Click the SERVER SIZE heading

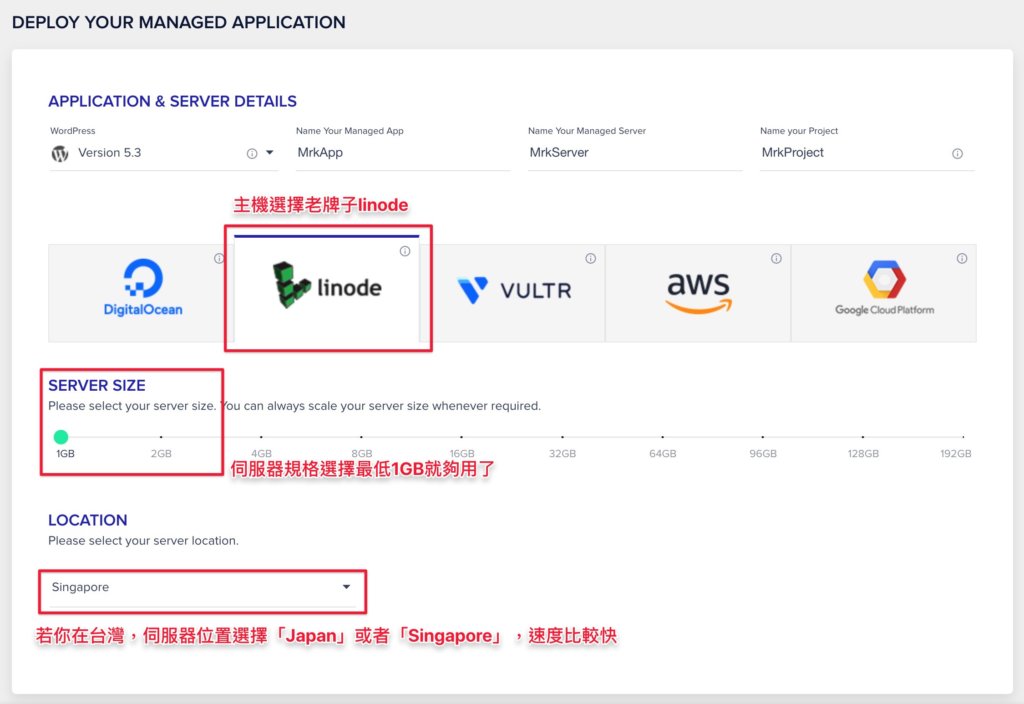pos(97,385)
